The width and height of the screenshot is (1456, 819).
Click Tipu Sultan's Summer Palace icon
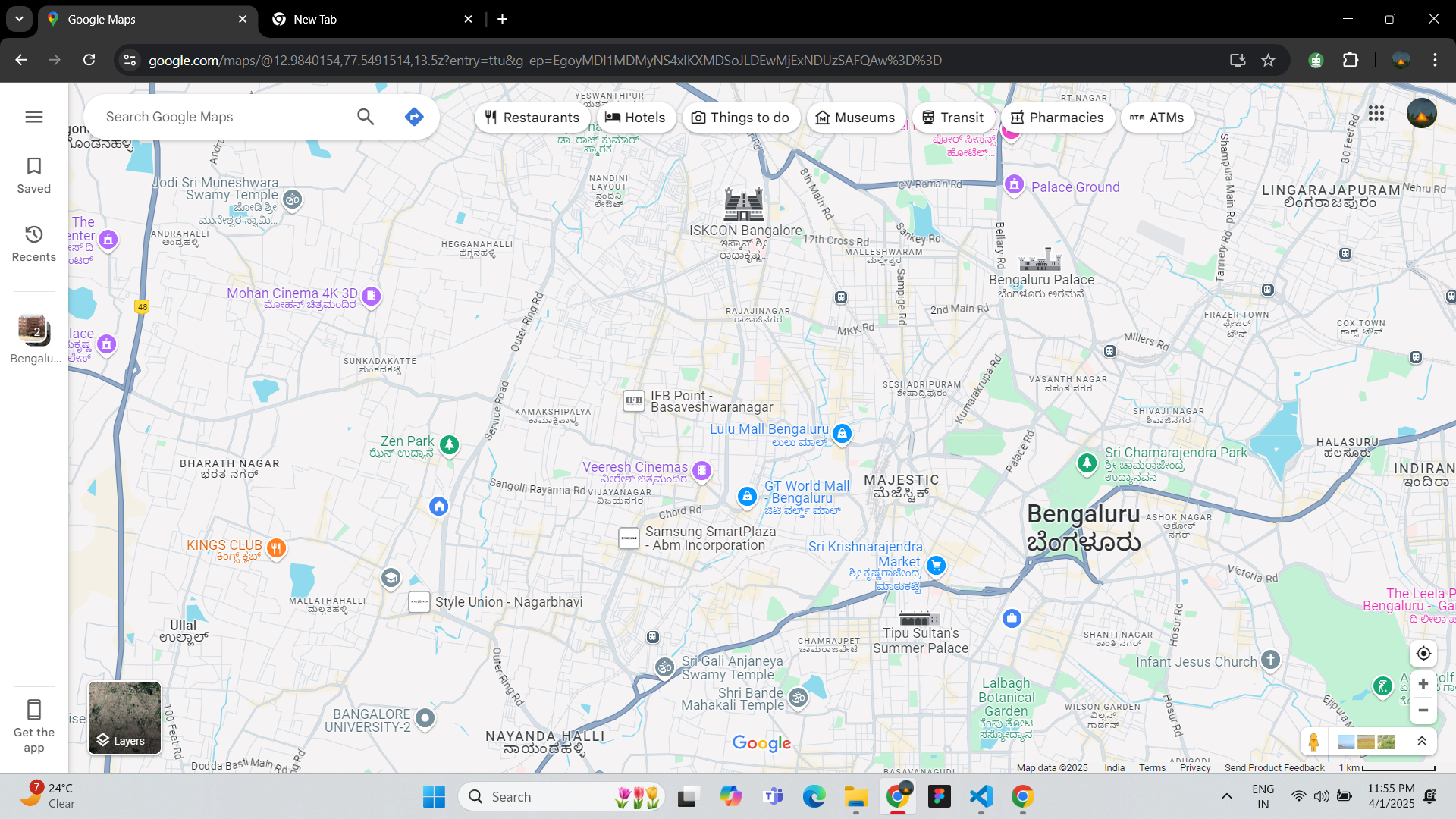[x=919, y=618]
